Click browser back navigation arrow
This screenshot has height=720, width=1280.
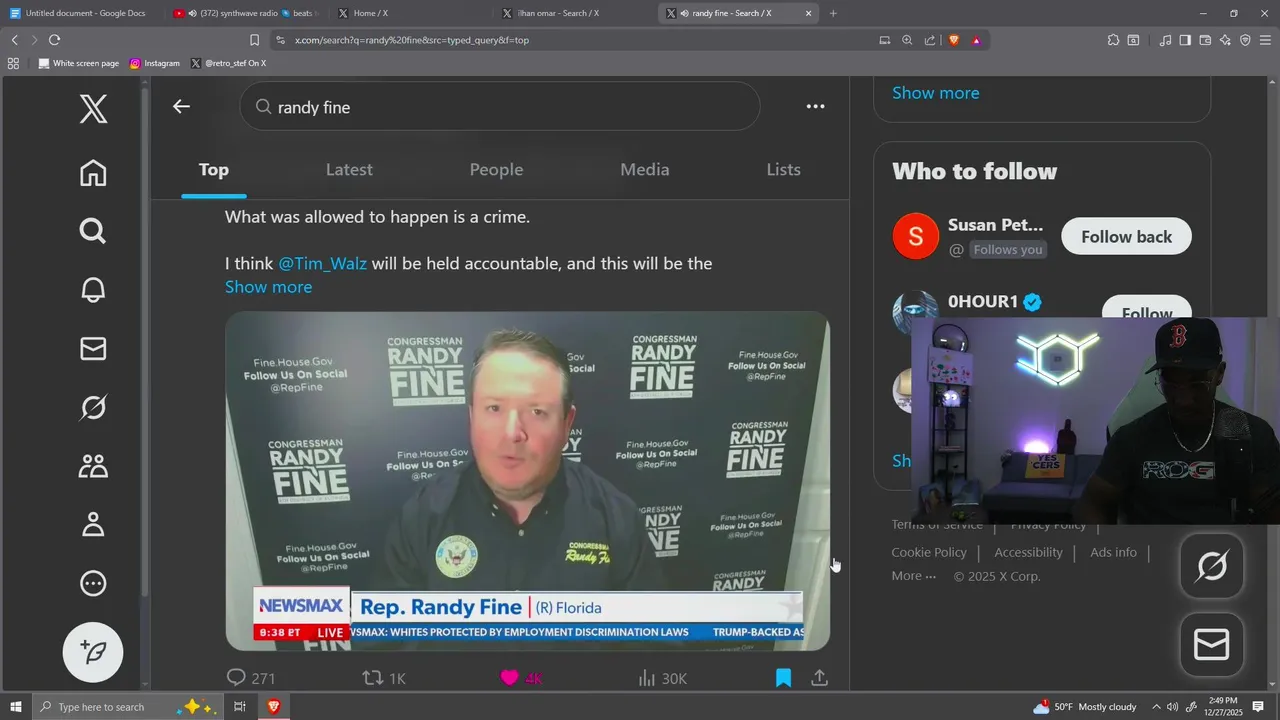(14, 40)
